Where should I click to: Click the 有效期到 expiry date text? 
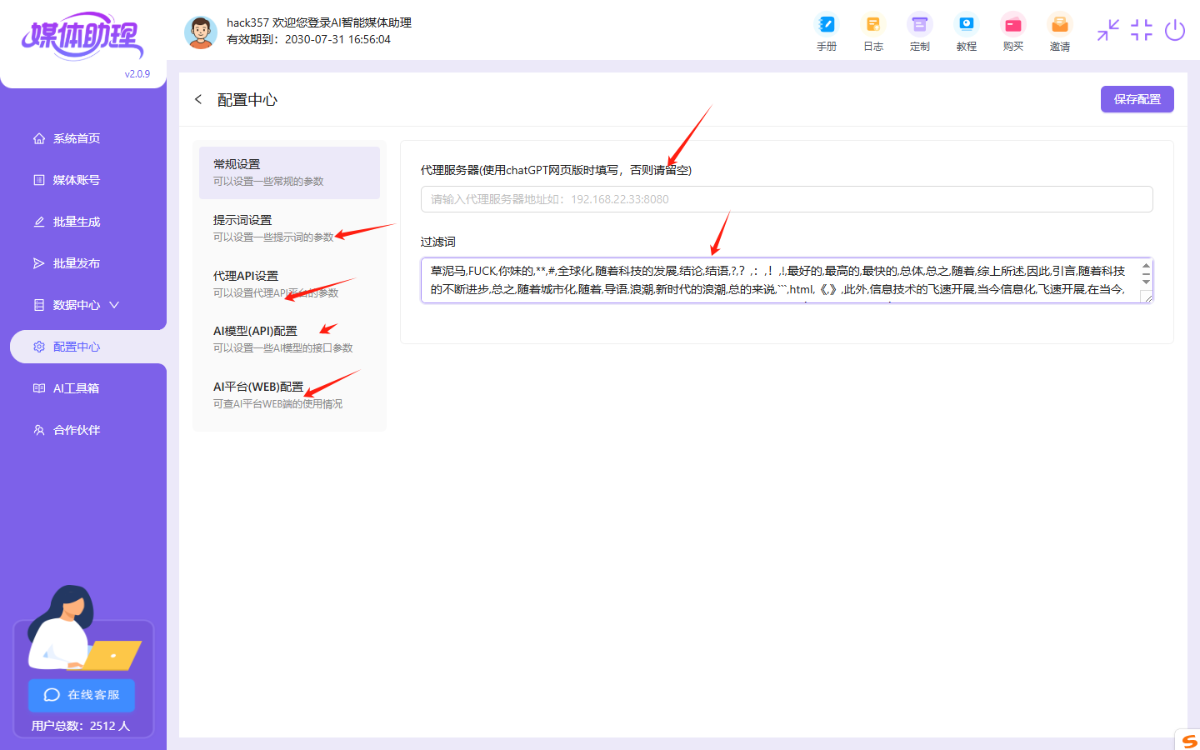(309, 40)
